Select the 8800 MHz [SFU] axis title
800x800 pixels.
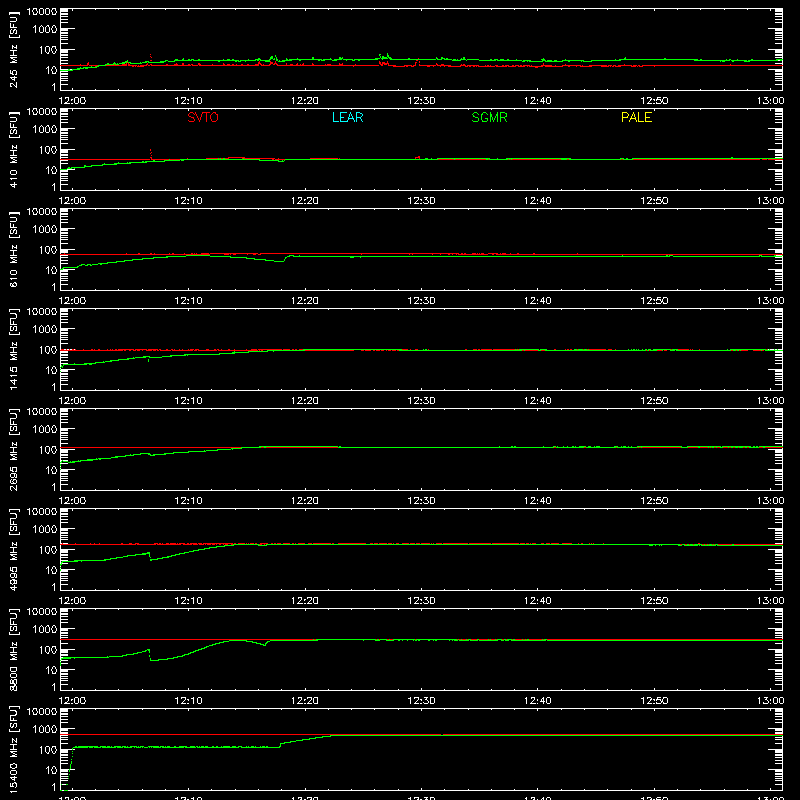click(x=13, y=649)
